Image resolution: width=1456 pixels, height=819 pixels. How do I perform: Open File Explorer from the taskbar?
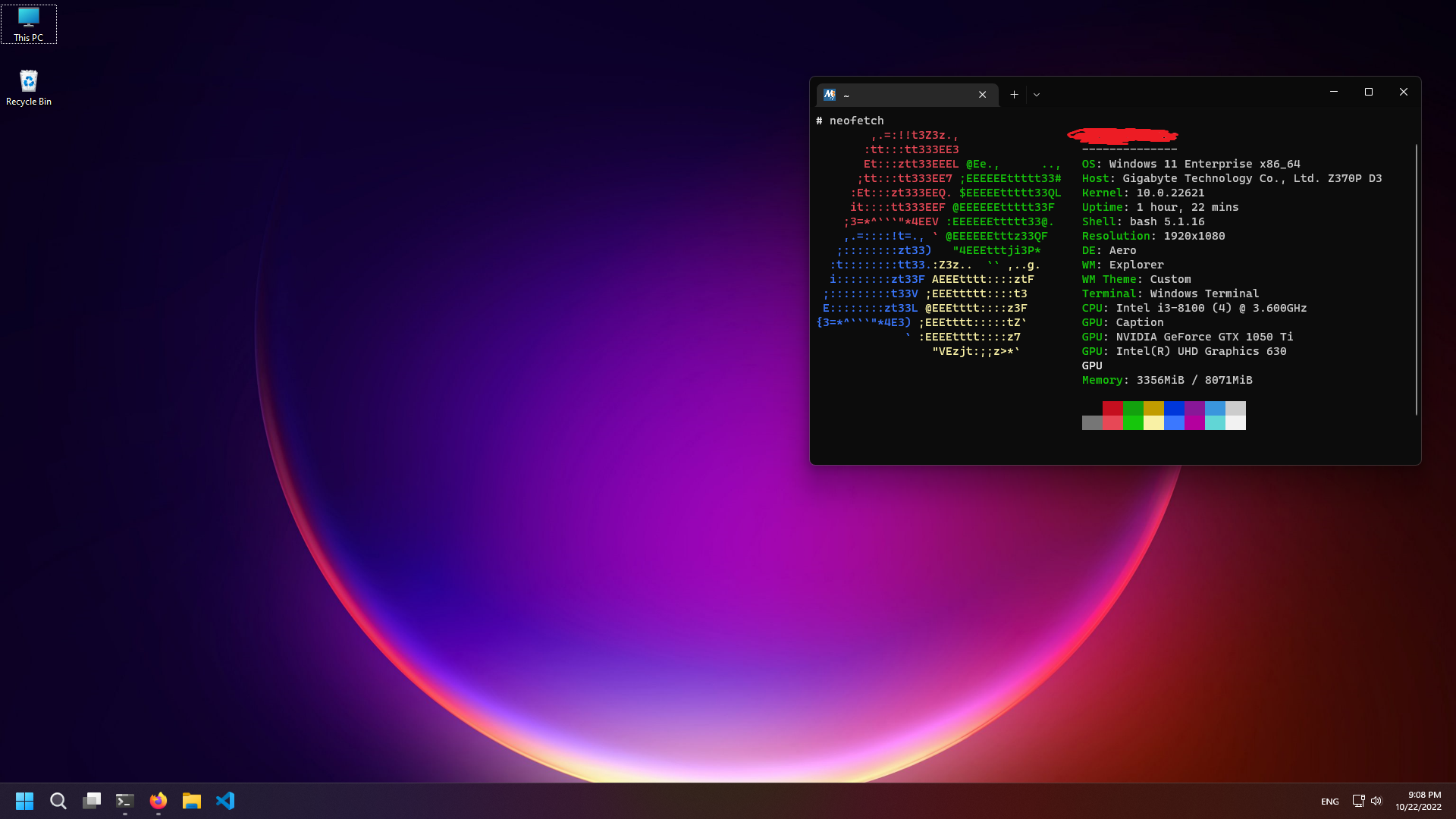(x=192, y=801)
